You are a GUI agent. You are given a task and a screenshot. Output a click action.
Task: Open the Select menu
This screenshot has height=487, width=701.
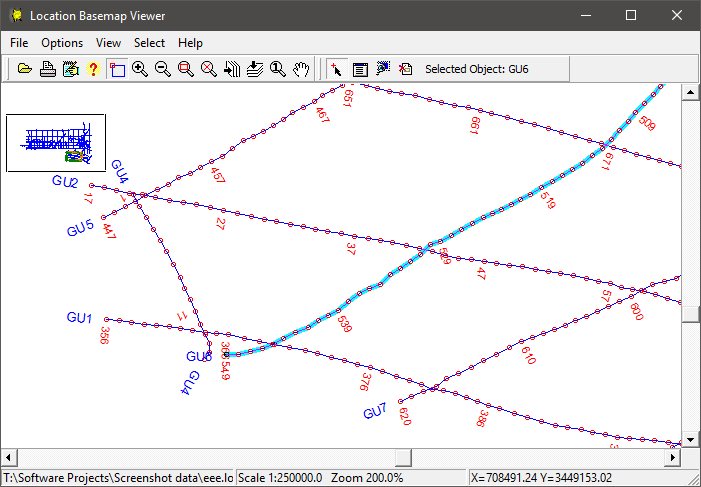(149, 43)
